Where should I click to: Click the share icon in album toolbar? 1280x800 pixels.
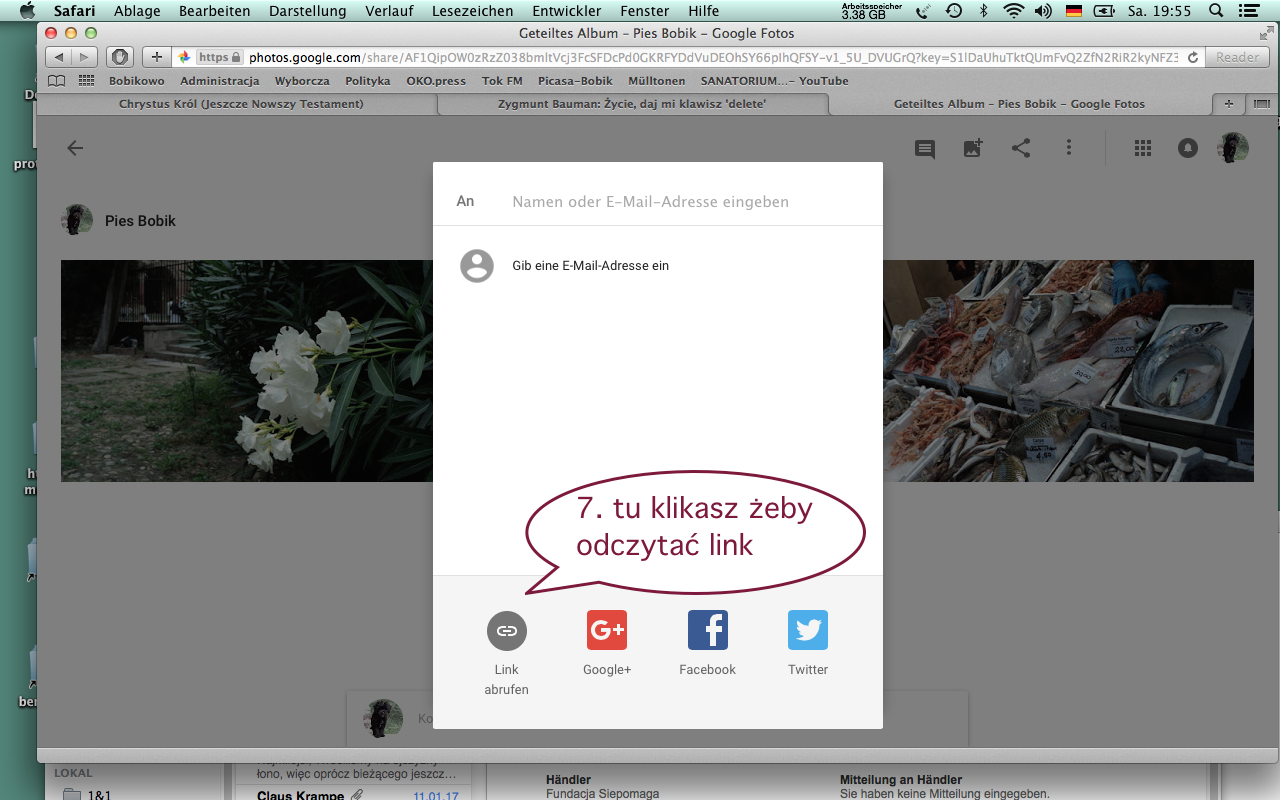(x=1021, y=148)
